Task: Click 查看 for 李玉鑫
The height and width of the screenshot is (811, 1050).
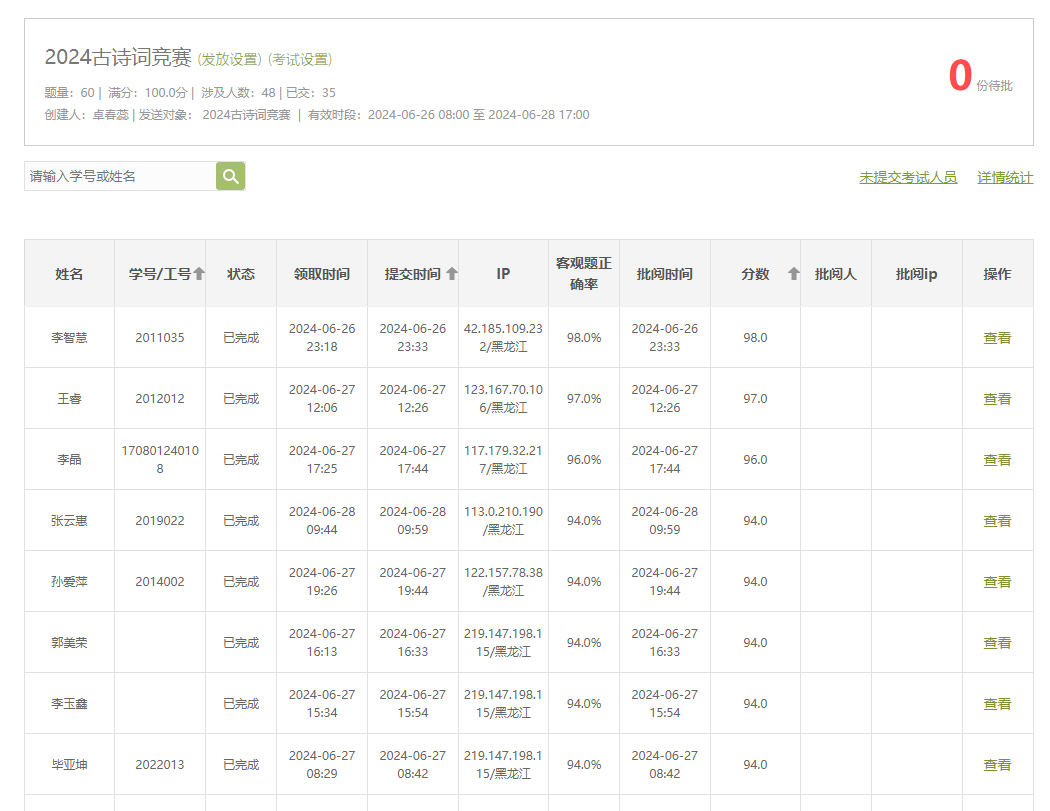Action: [x=997, y=704]
